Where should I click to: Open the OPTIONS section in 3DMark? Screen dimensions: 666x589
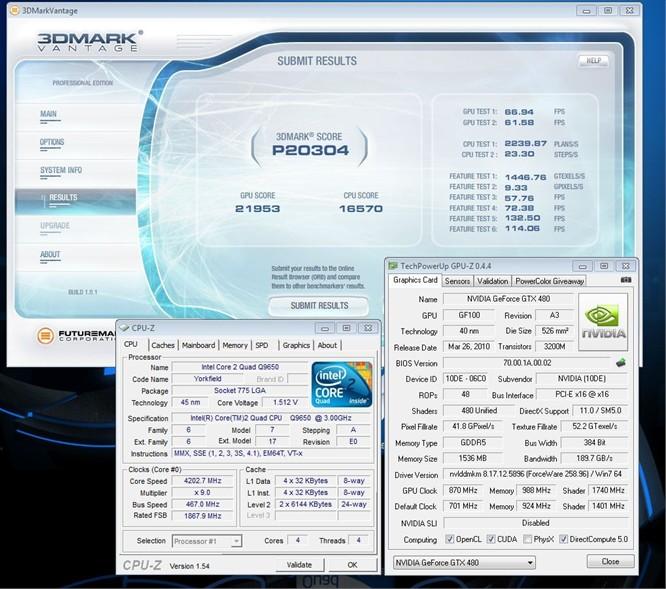[x=52, y=142]
